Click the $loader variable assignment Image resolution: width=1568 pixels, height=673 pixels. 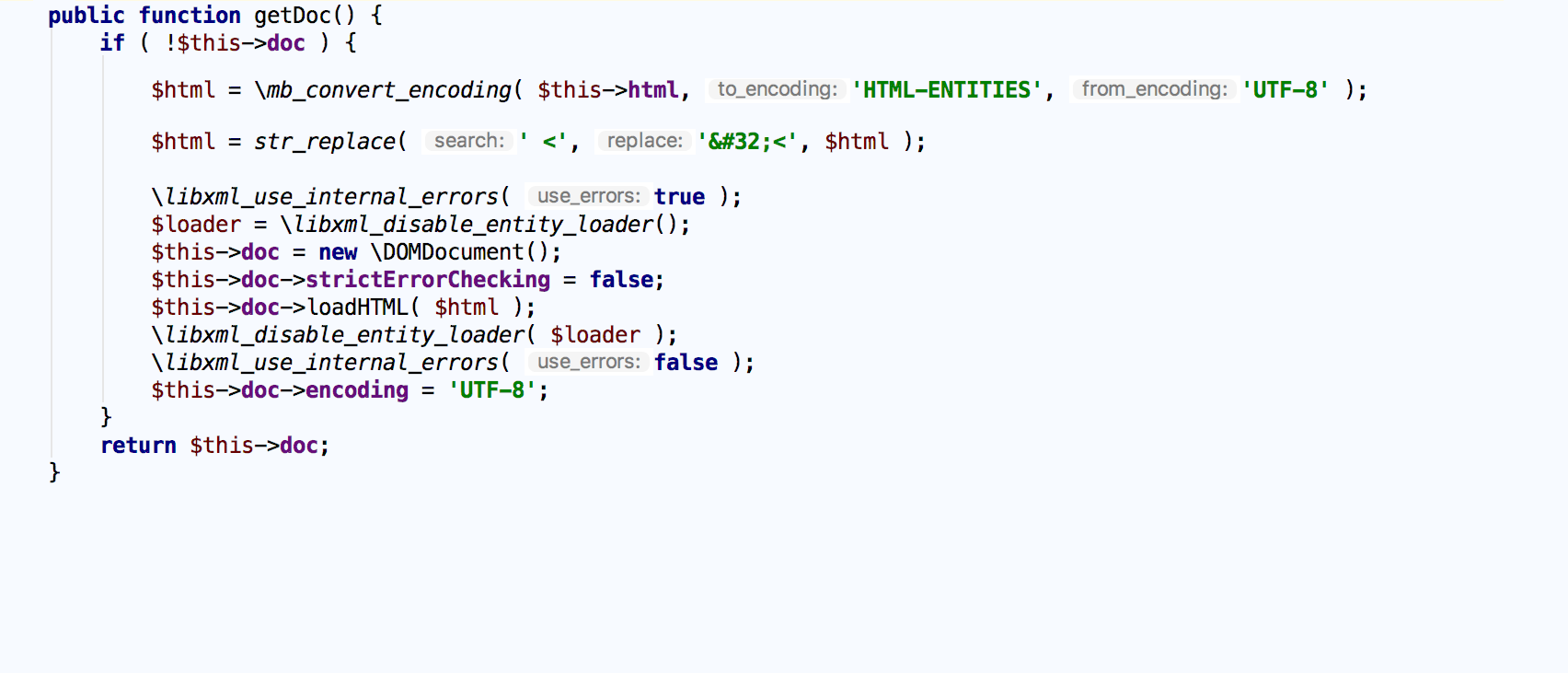196,225
